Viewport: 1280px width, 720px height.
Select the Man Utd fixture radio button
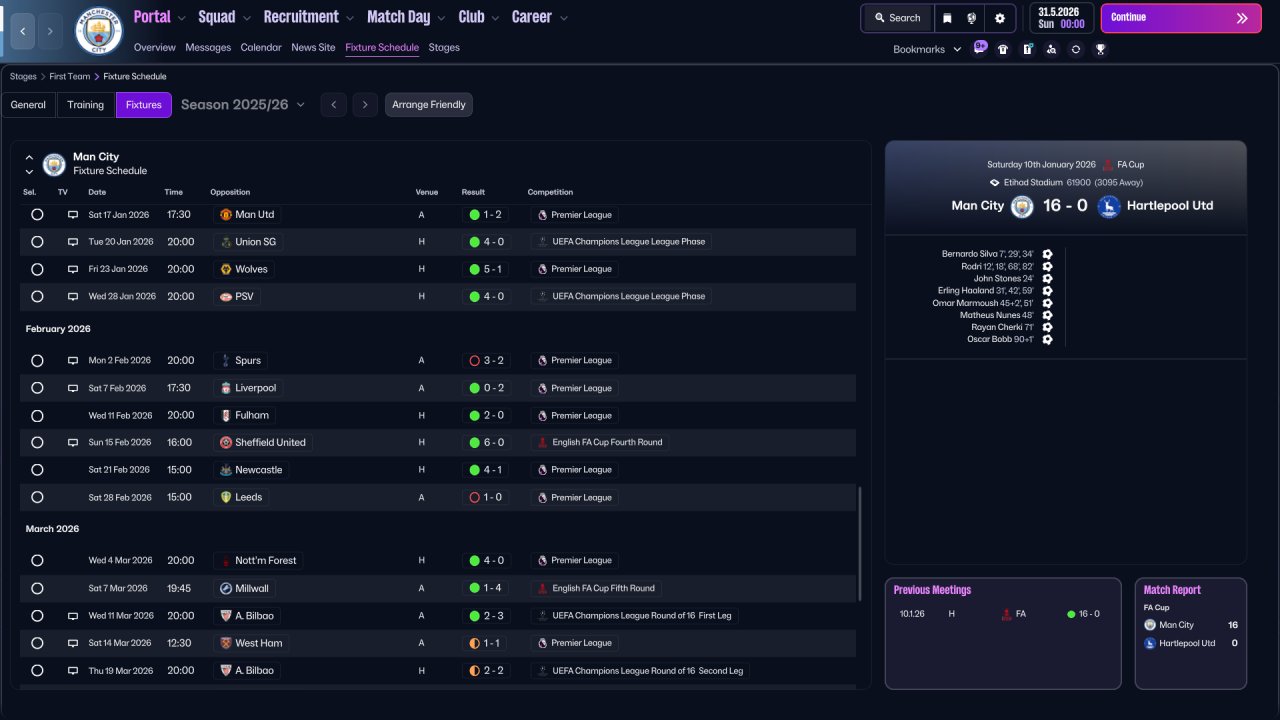pos(37,215)
